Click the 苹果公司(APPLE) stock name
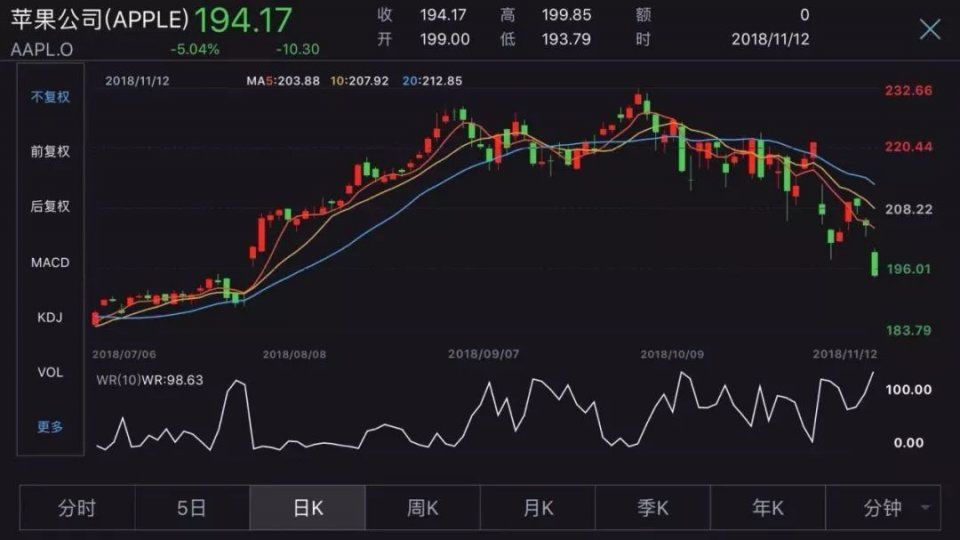The image size is (960, 540). (x=99, y=20)
